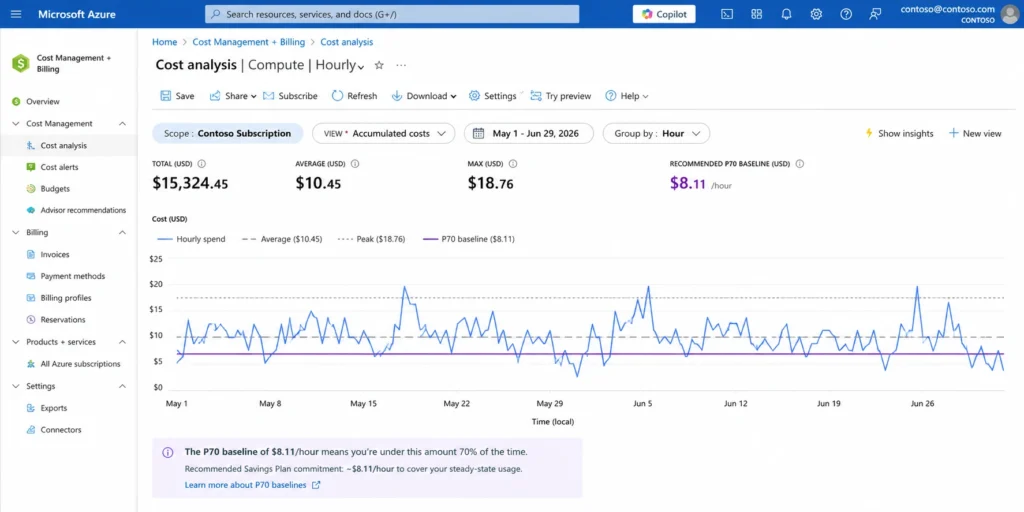Click the info icon next to TOTAL (USD)
1024x512 pixels.
point(202,164)
